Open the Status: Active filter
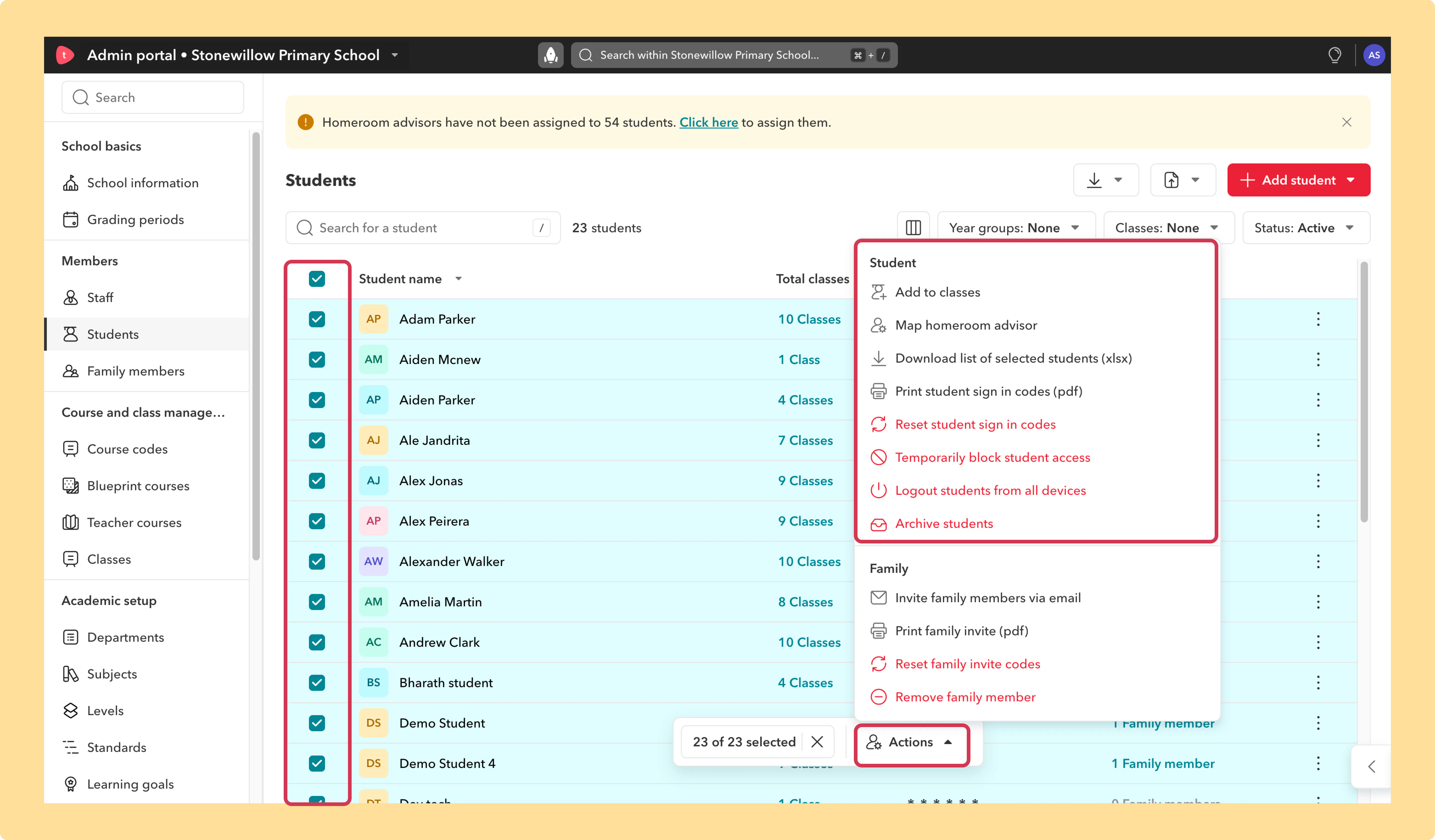The image size is (1435, 840). [1306, 228]
